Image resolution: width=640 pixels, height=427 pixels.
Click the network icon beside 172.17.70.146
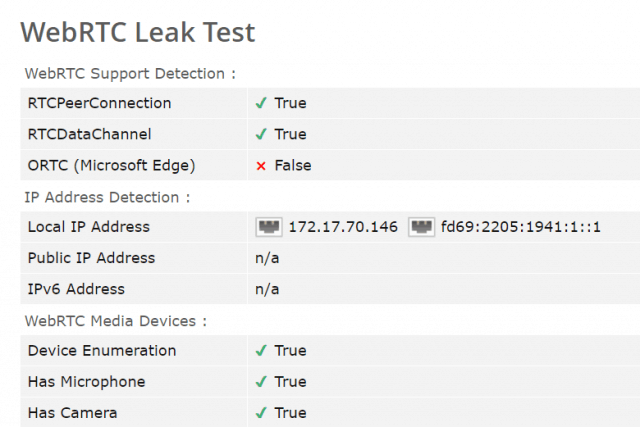click(x=269, y=227)
